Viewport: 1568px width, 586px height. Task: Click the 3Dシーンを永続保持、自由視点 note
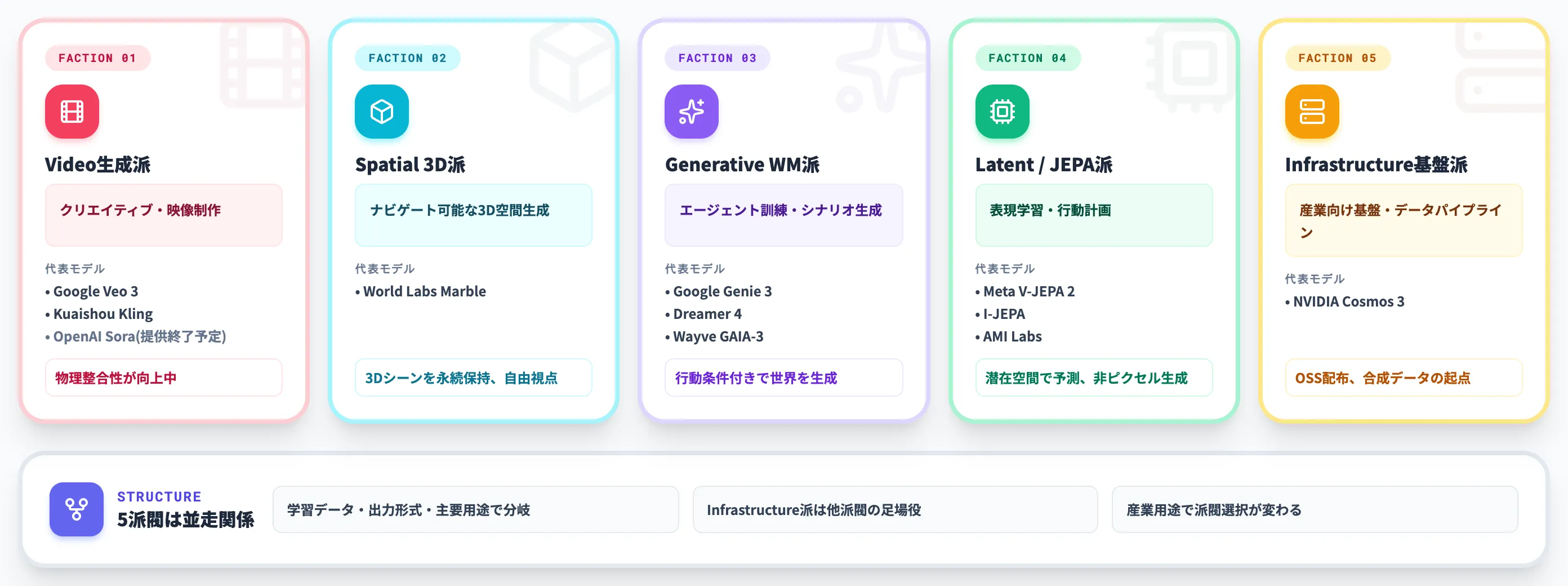pyautogui.click(x=474, y=378)
